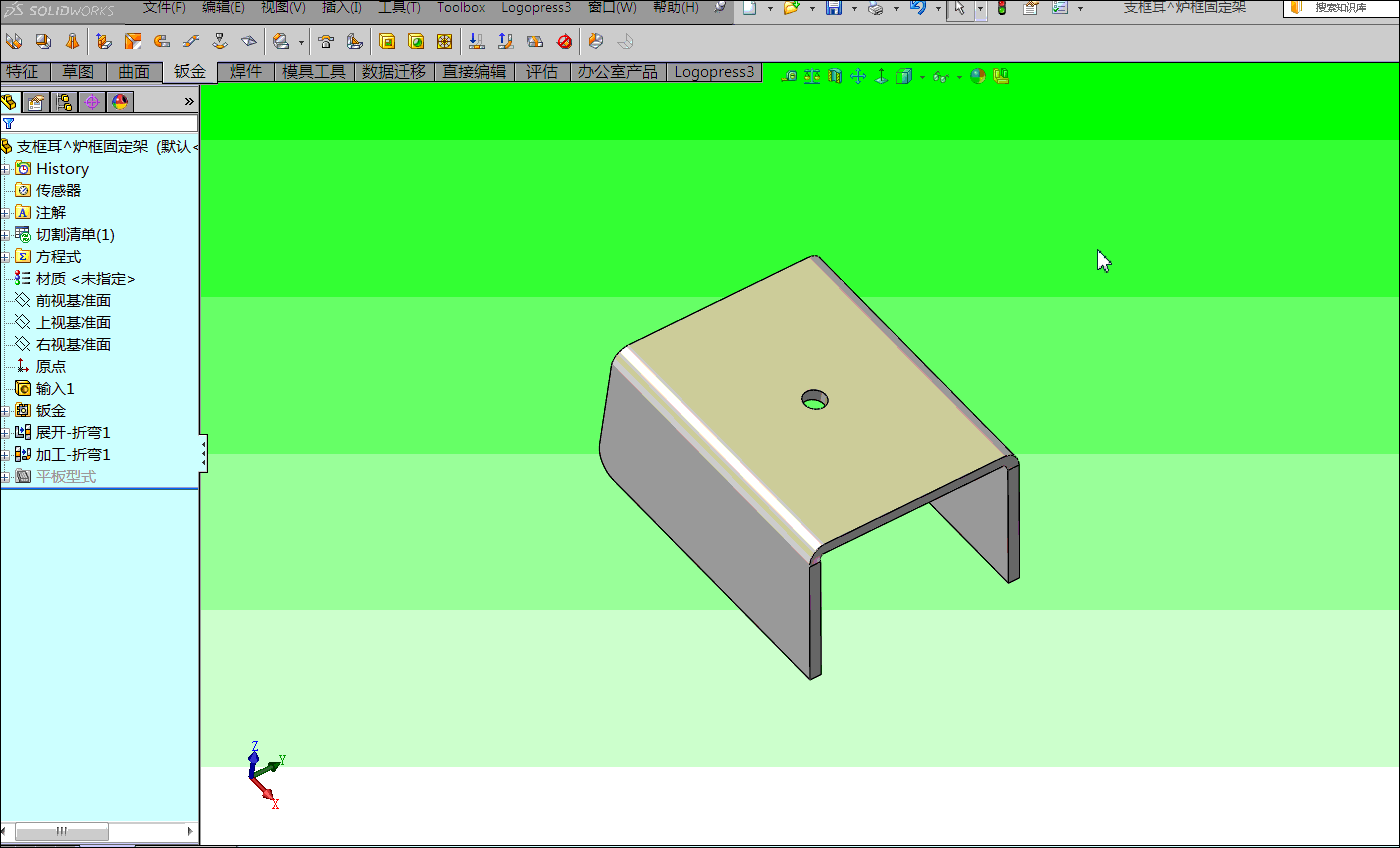Select the Hem tool icon
The image size is (1400, 848).
(162, 42)
